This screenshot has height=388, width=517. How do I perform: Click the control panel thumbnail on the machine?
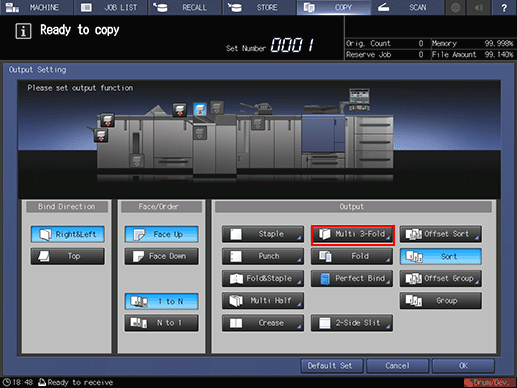(359, 99)
